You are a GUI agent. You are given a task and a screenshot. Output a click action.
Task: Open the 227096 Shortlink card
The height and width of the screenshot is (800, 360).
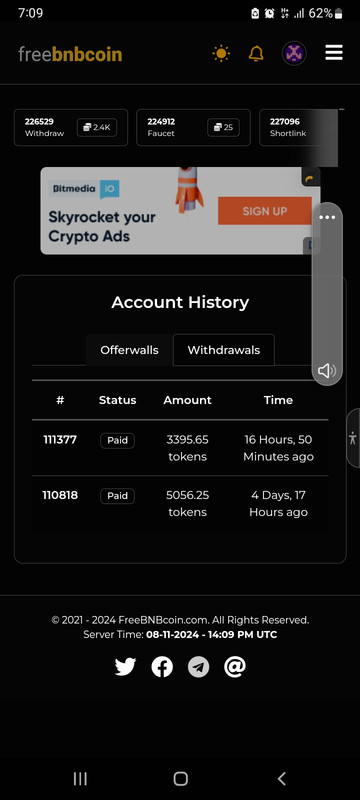pos(299,128)
